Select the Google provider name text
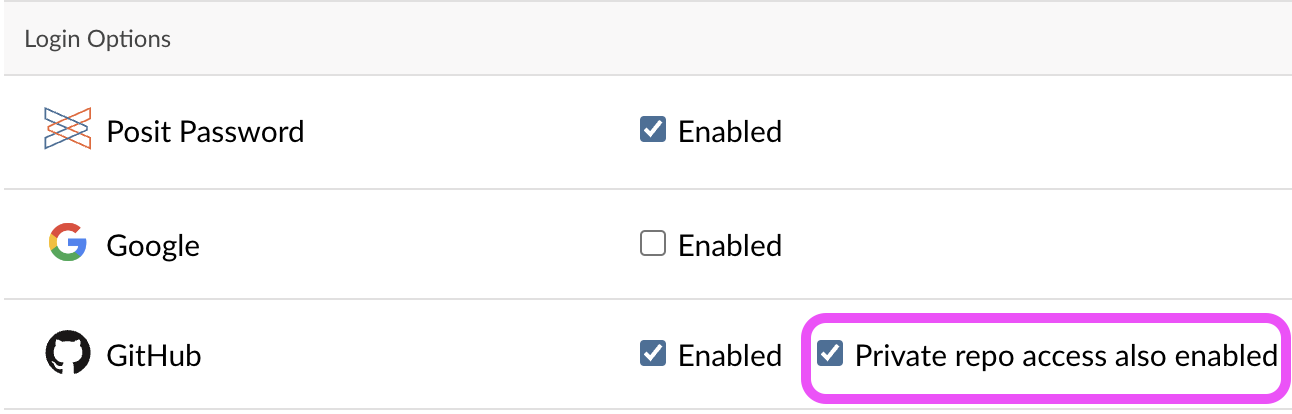Screen dimensions: 1292x414 tap(153, 245)
